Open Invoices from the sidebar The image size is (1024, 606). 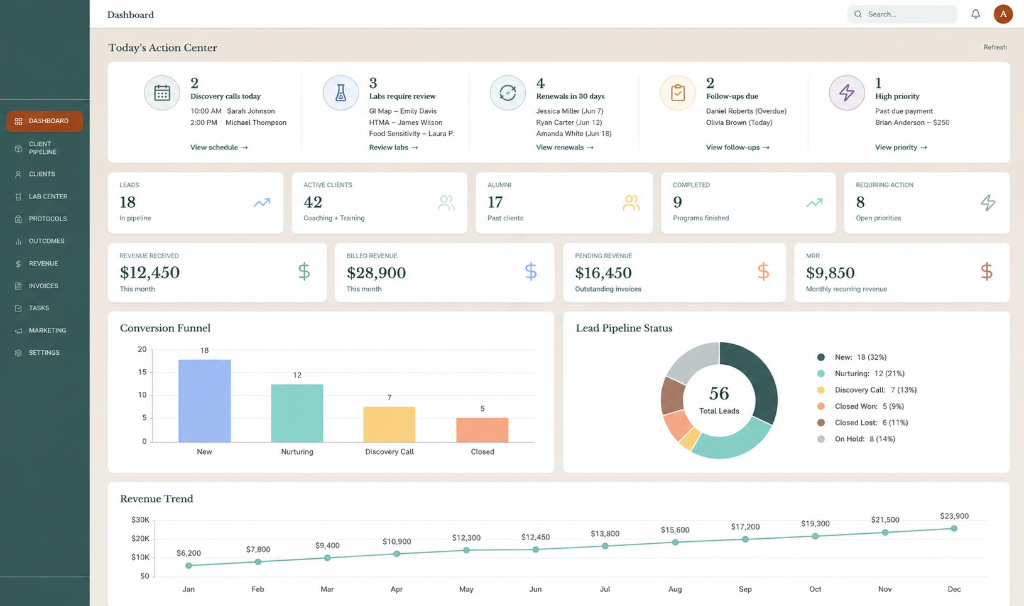(x=44, y=286)
